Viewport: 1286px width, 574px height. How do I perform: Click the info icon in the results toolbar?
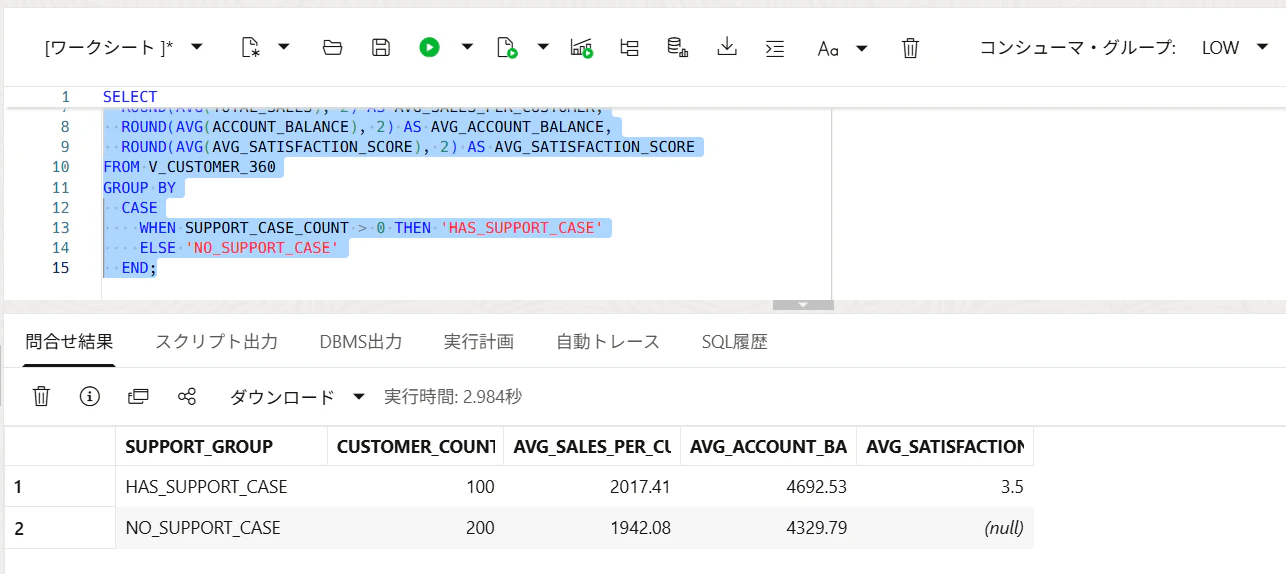[90, 397]
